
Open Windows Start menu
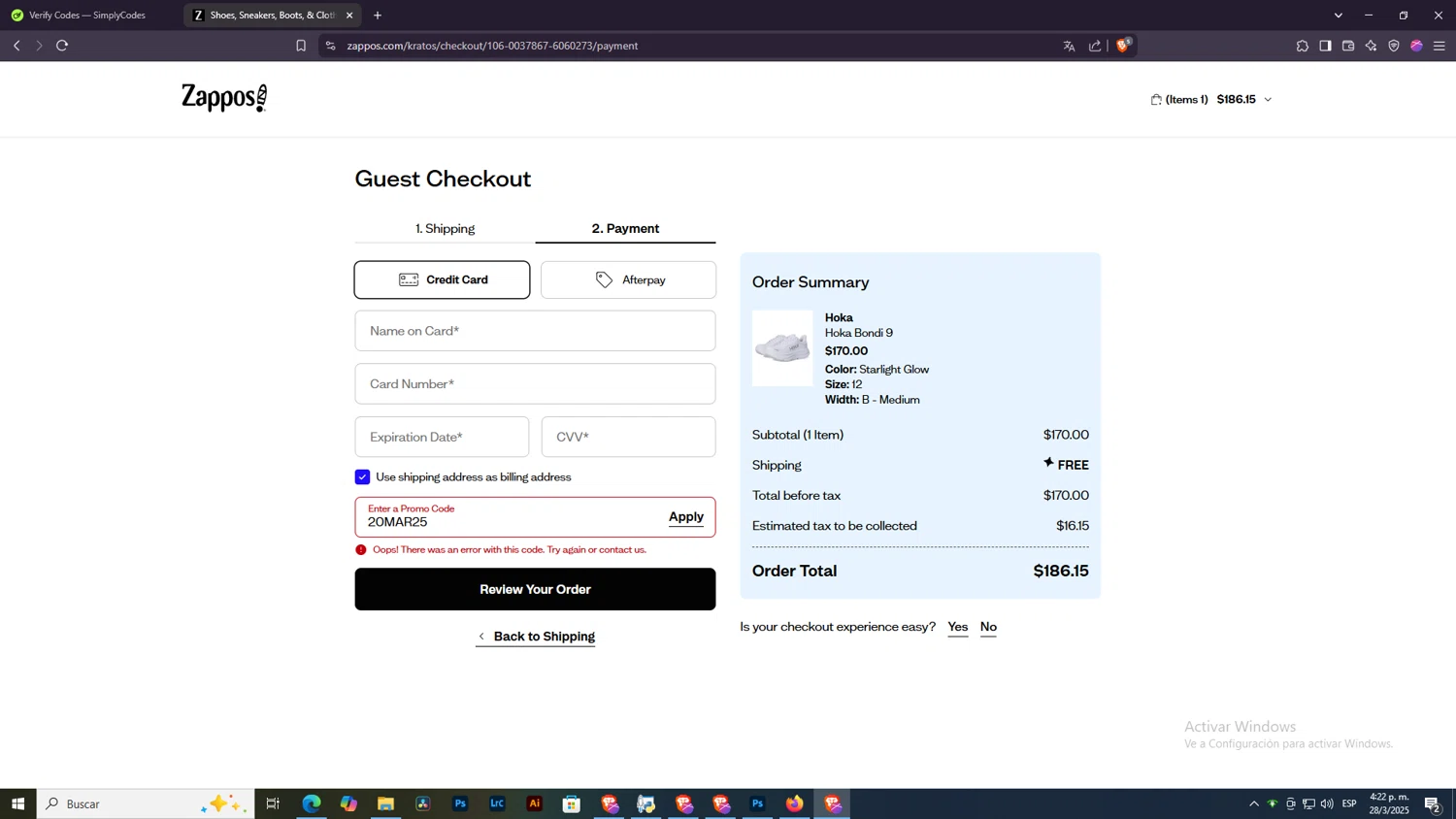tap(17, 803)
